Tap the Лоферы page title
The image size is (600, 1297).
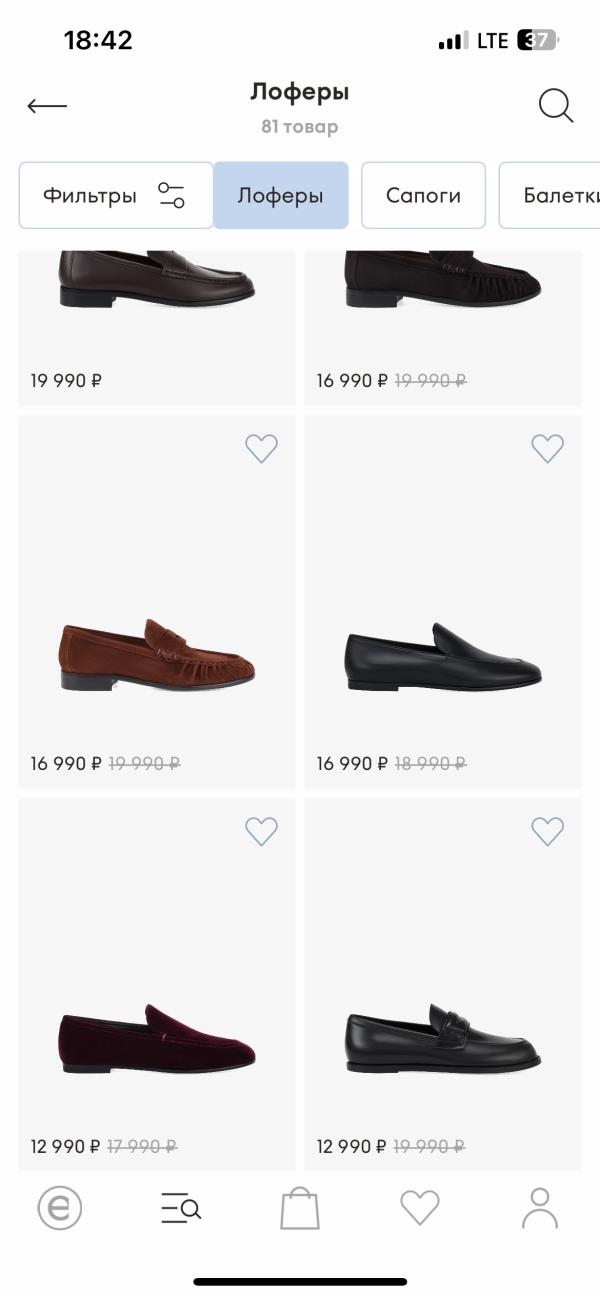[x=299, y=93]
